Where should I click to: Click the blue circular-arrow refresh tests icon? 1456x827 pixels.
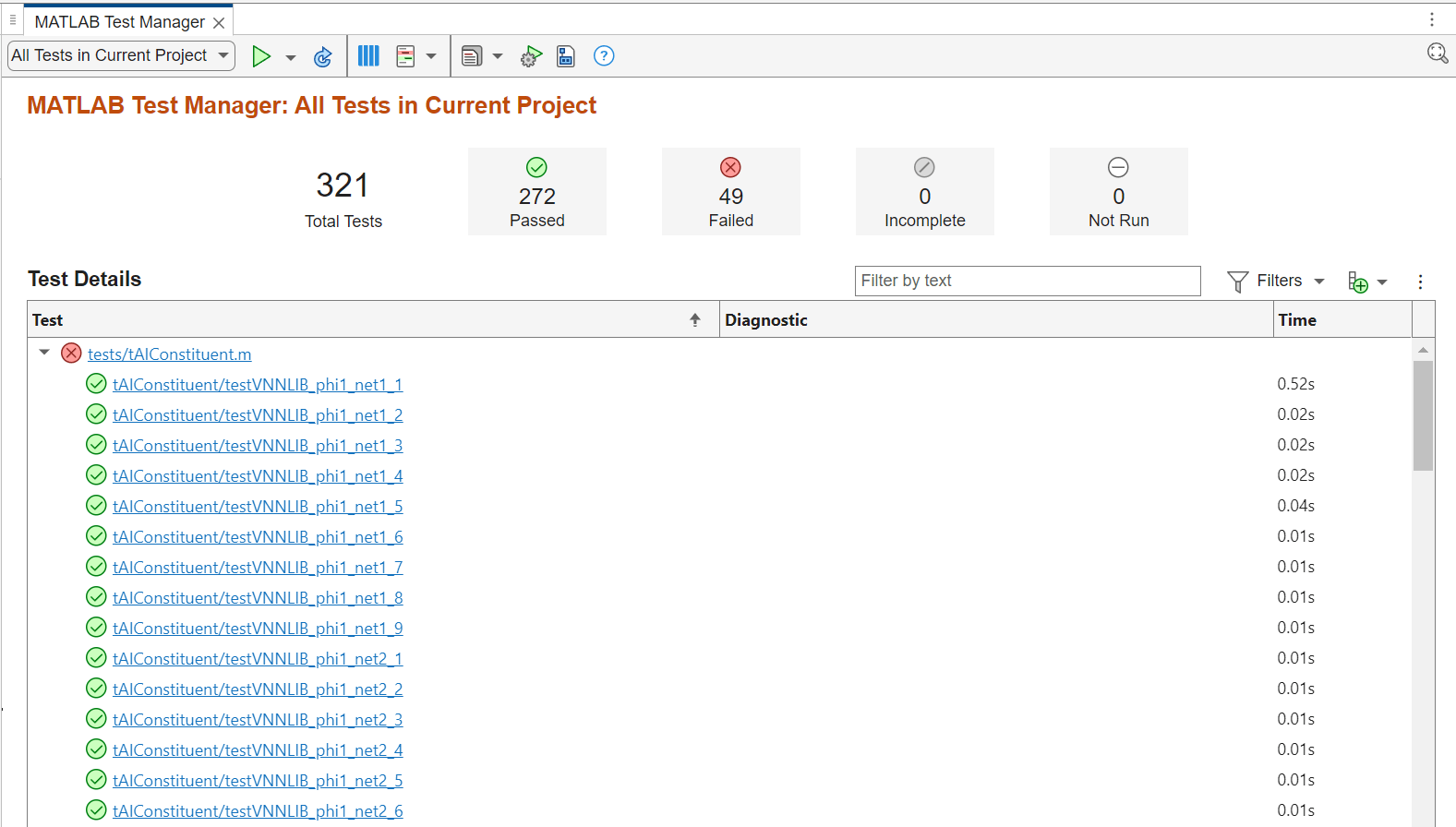tap(322, 56)
